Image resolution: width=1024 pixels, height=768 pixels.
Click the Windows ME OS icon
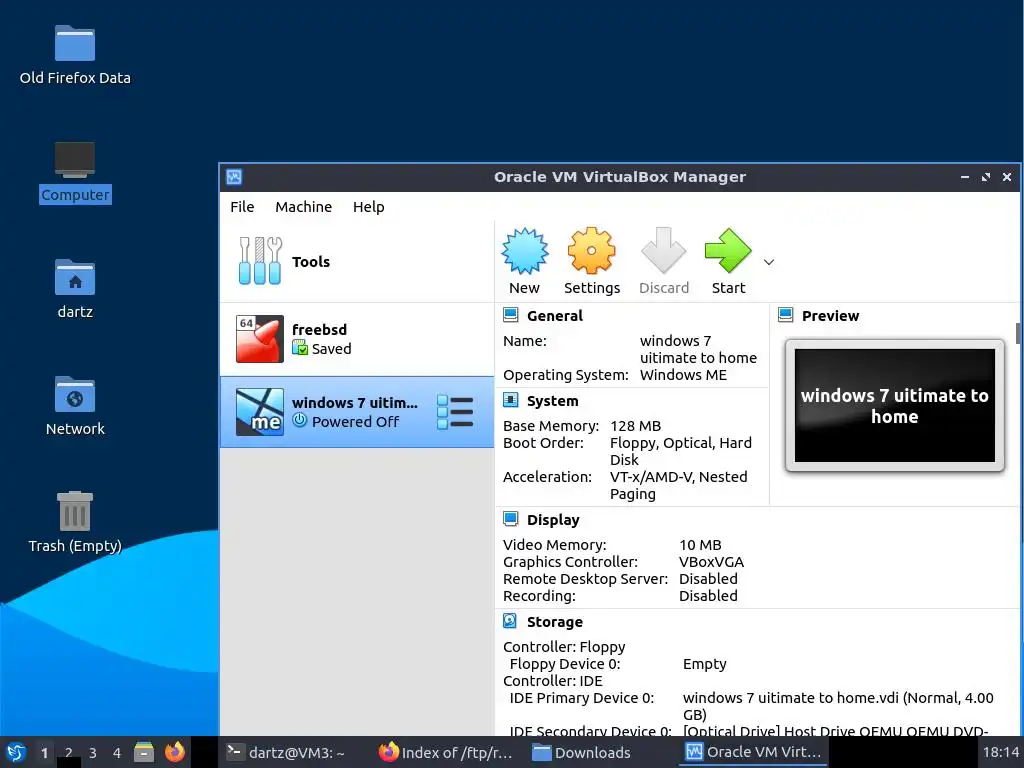click(x=260, y=412)
